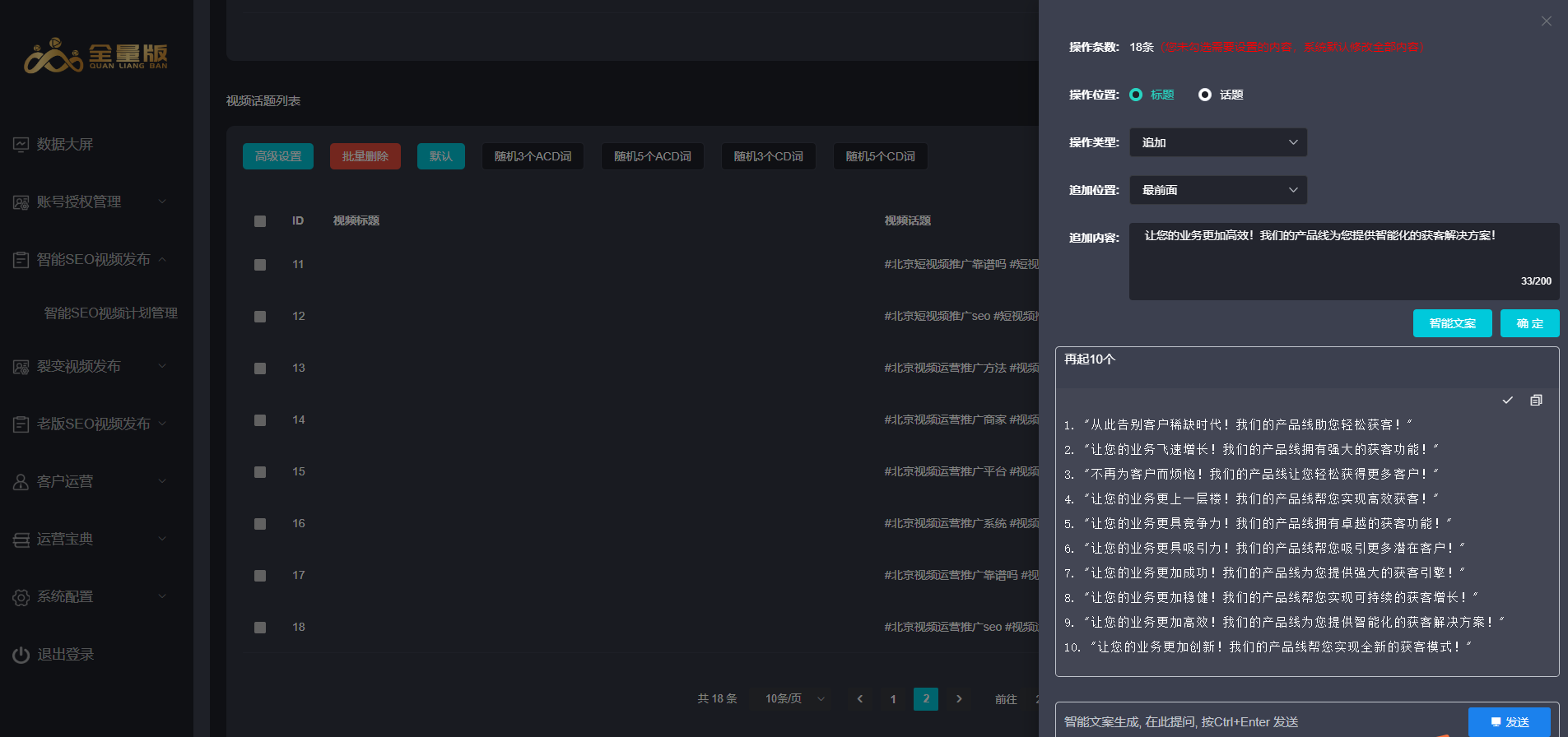The width and height of the screenshot is (1568, 737).
Task: Click the 智能SEO视频发布 sidebar icon
Action: click(21, 260)
